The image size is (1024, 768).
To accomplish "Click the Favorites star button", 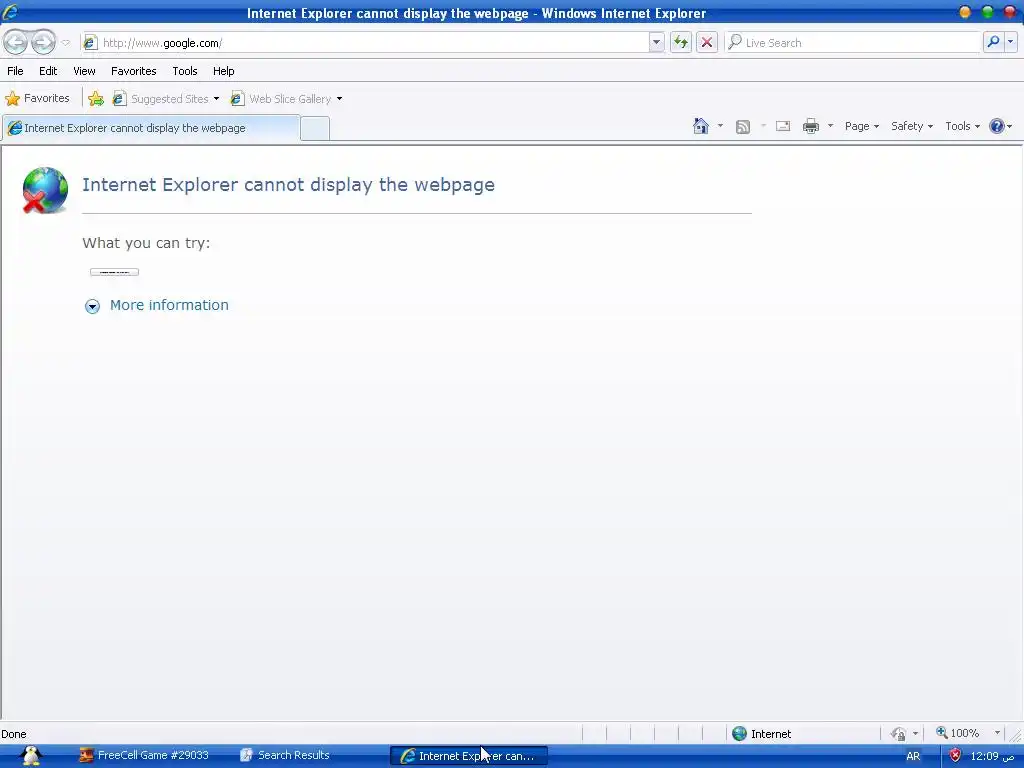I will click(37, 99).
